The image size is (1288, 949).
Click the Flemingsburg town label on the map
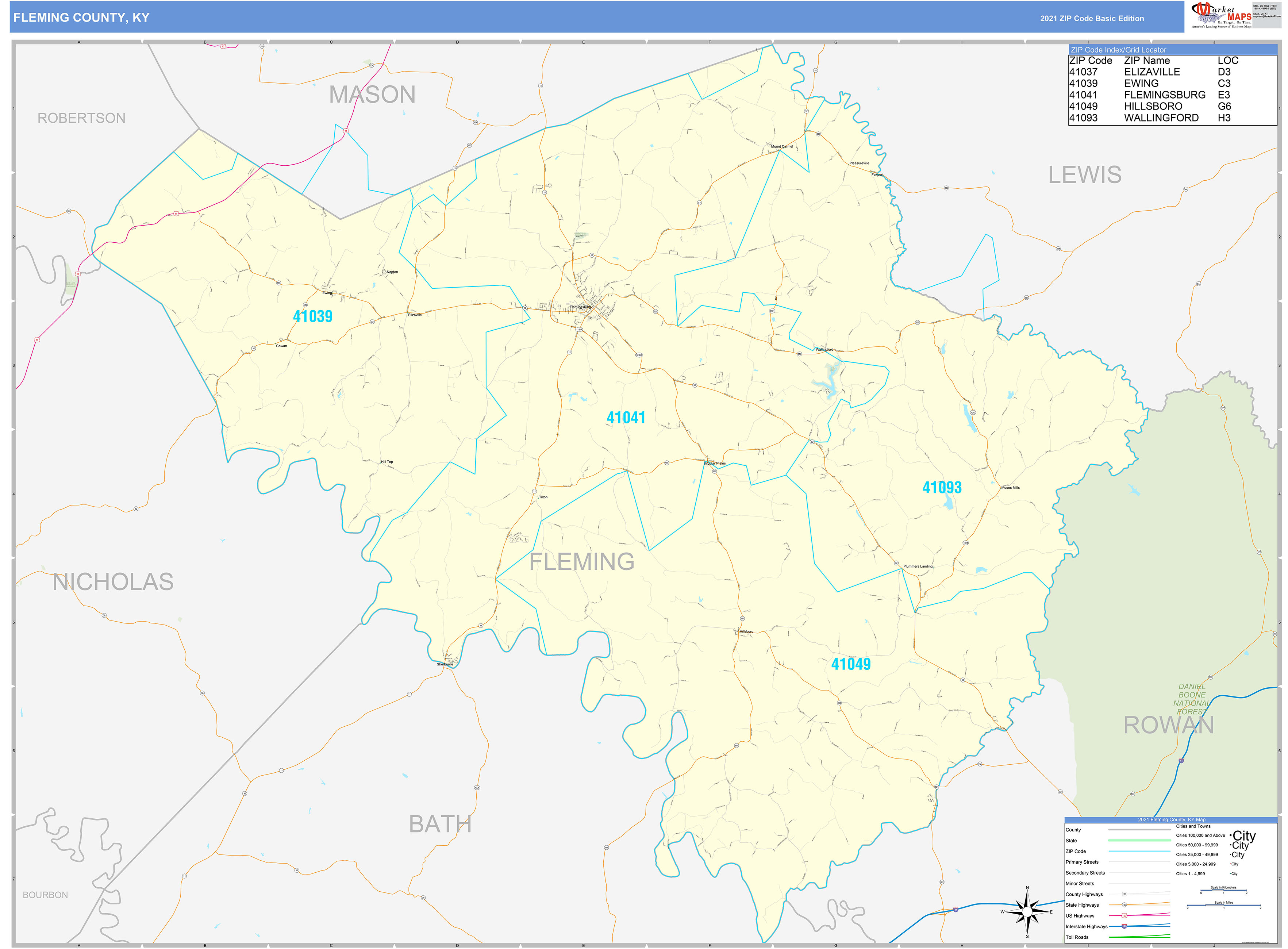pos(581,307)
